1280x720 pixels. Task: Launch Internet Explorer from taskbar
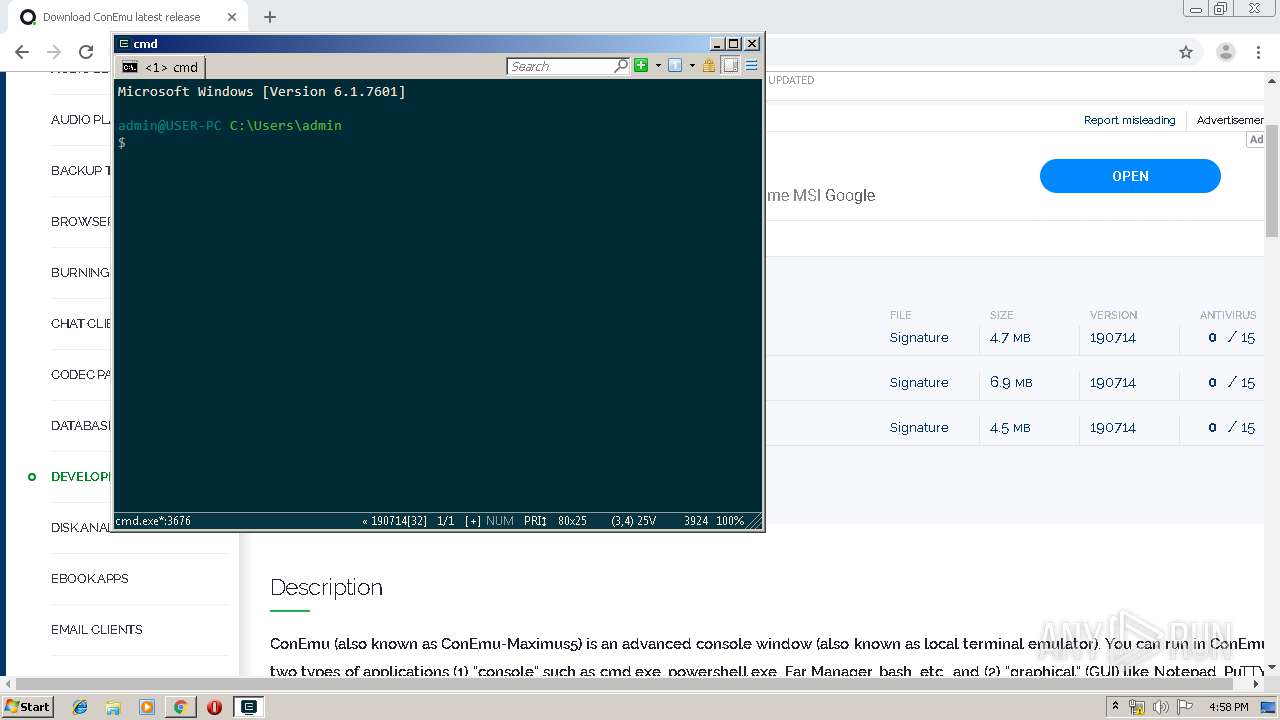(x=80, y=706)
